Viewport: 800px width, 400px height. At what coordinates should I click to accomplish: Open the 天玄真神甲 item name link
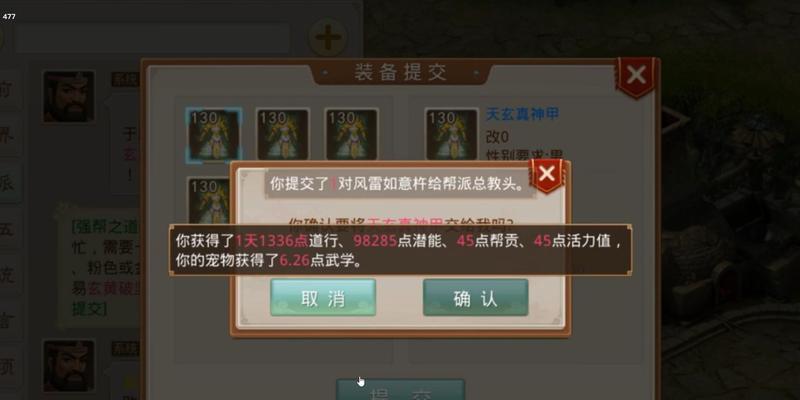[x=522, y=114]
